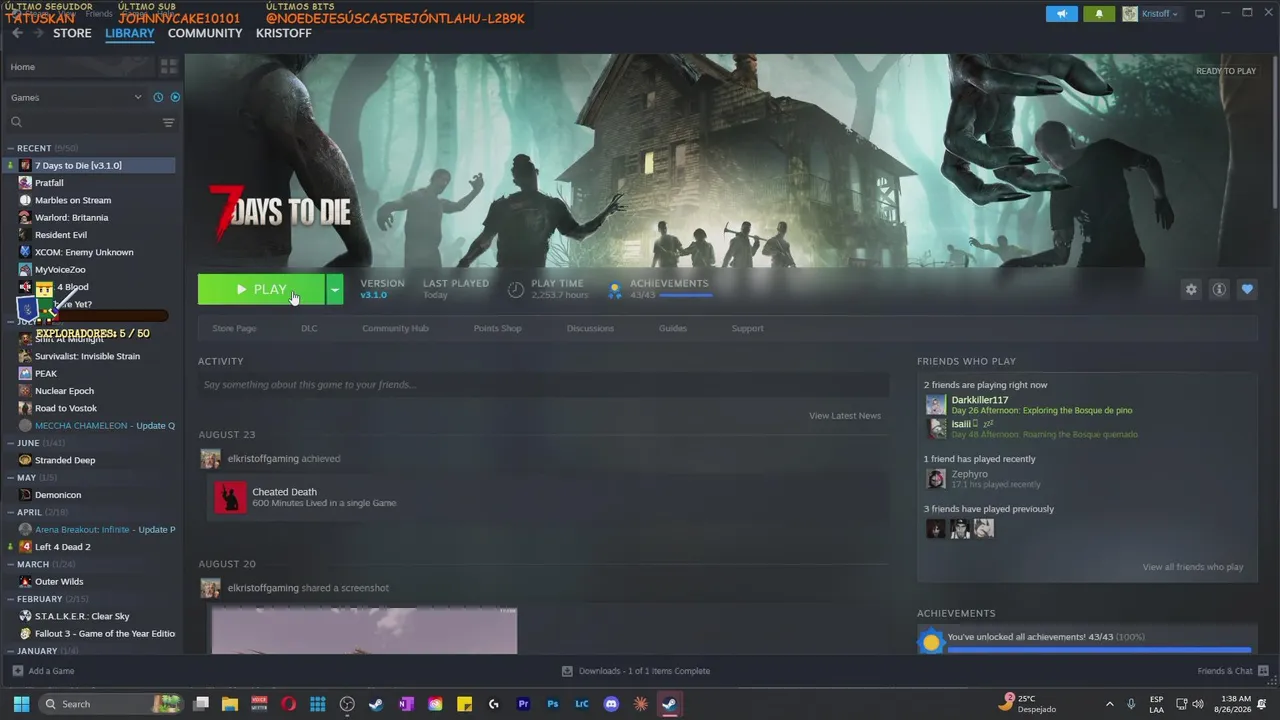Open Discord from the taskbar

click(611, 704)
